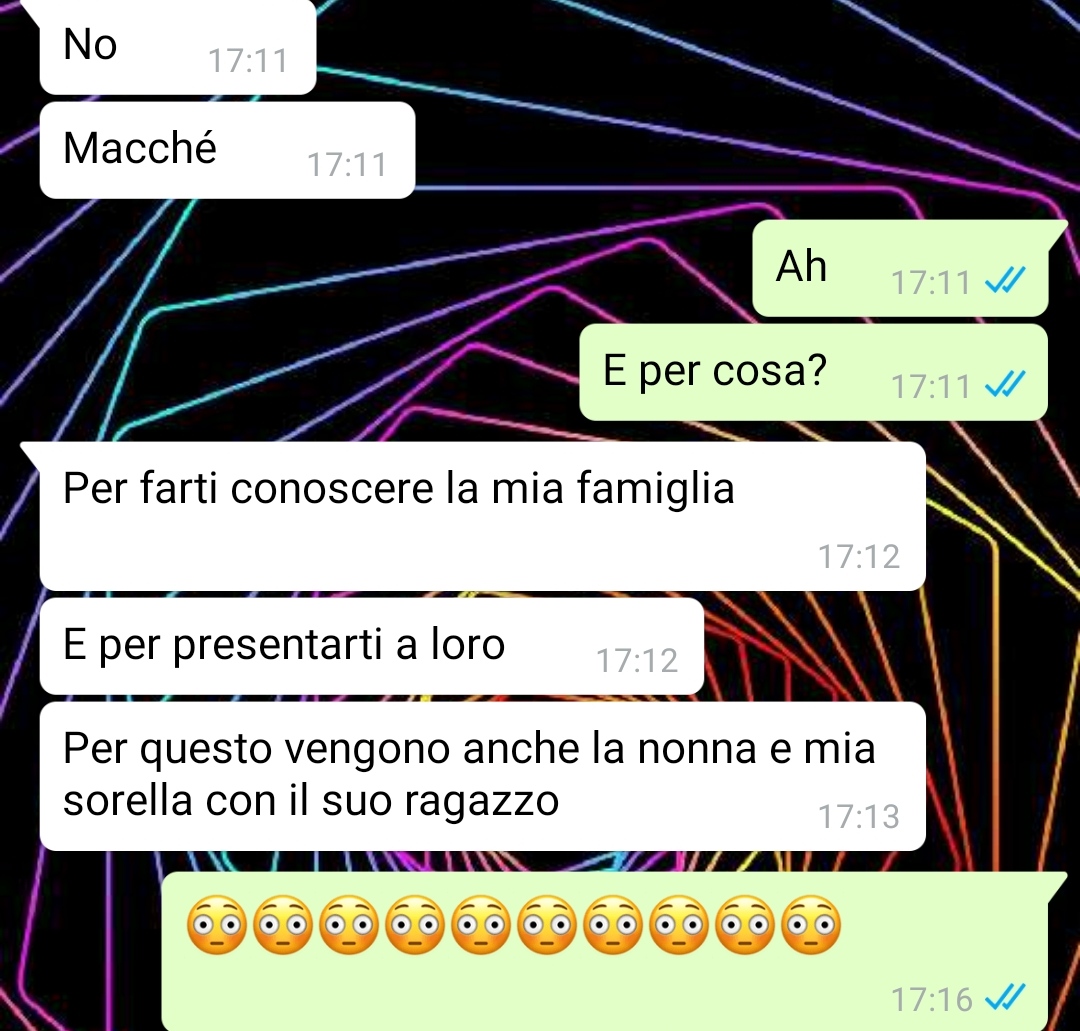This screenshot has width=1080, height=1031.
Task: Tap the 'Ah' sent message
Action: (900, 269)
